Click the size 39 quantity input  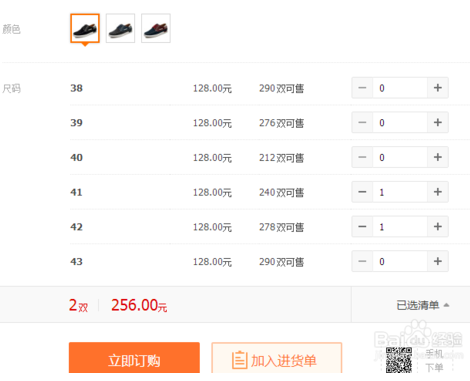pyautogui.click(x=400, y=123)
